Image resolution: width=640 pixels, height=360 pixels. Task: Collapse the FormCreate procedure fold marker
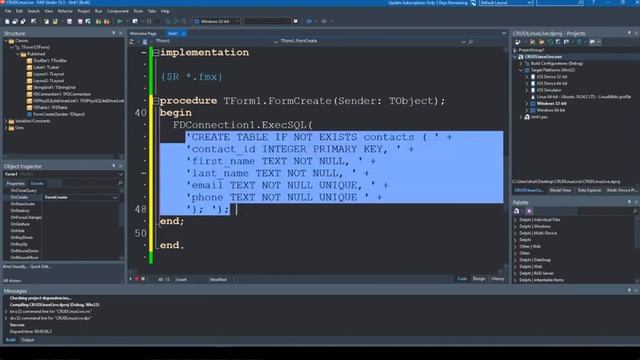[156, 100]
